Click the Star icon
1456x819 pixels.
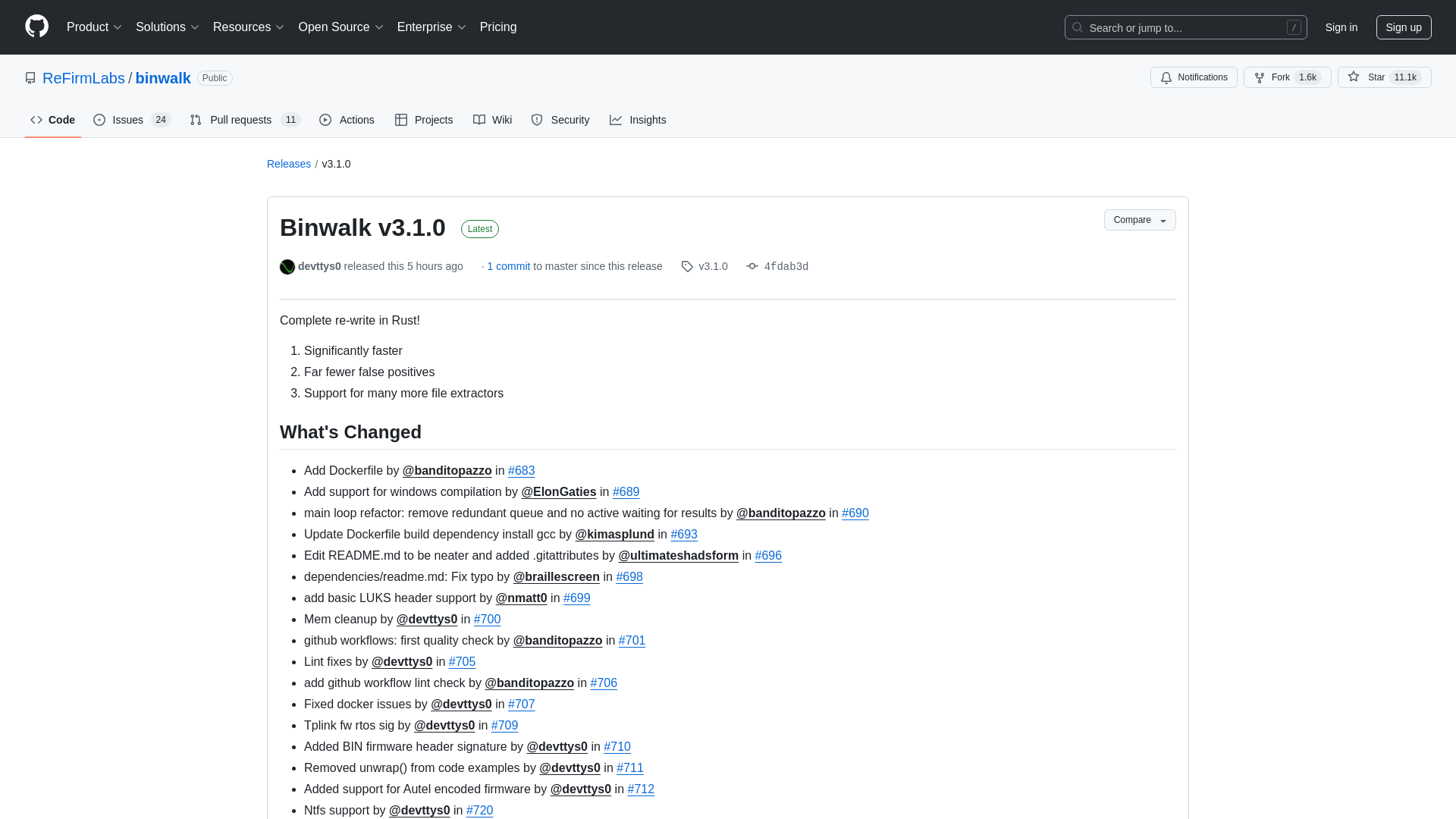(x=1354, y=77)
